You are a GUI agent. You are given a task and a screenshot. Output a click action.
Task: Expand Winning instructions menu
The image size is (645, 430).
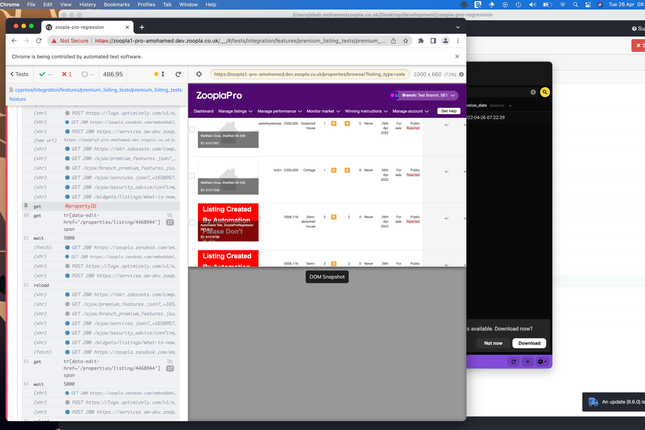(x=366, y=111)
